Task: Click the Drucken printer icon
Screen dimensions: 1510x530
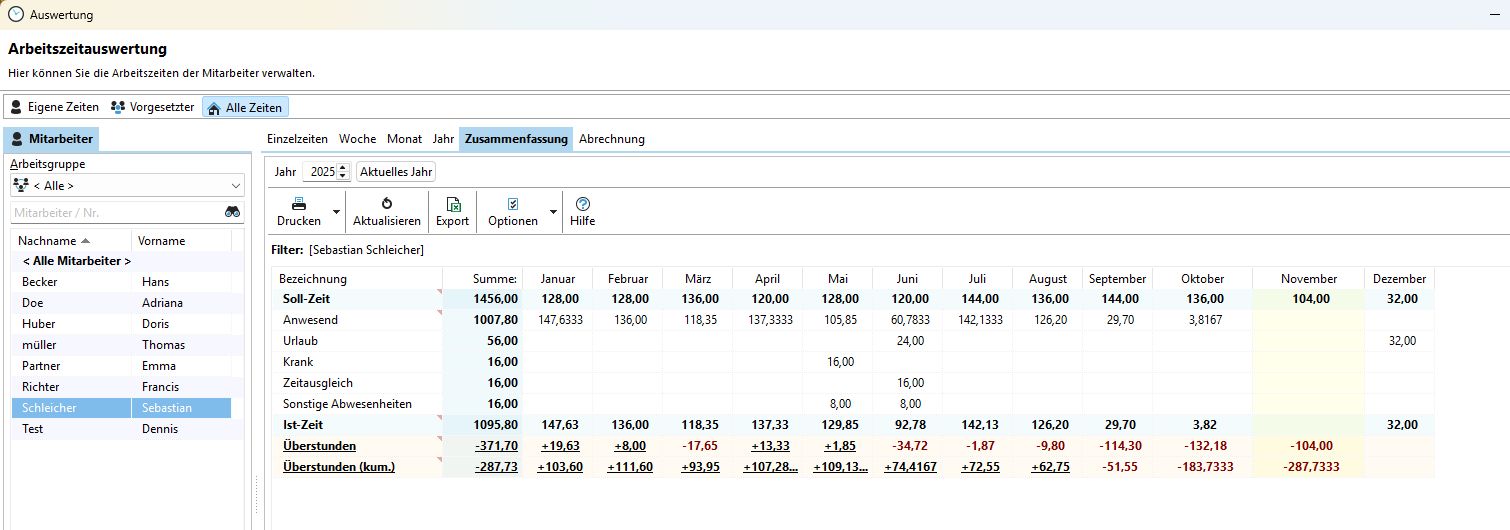Action: tap(298, 204)
